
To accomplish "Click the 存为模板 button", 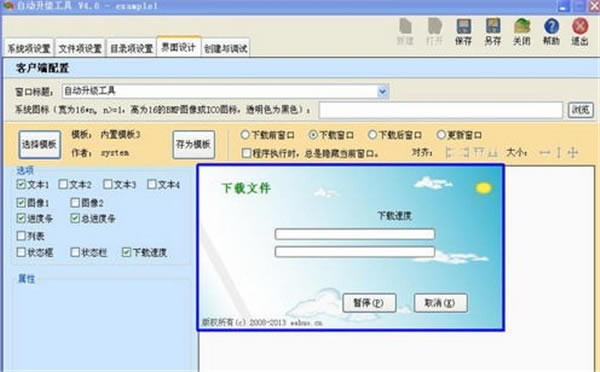I will pyautogui.click(x=194, y=144).
